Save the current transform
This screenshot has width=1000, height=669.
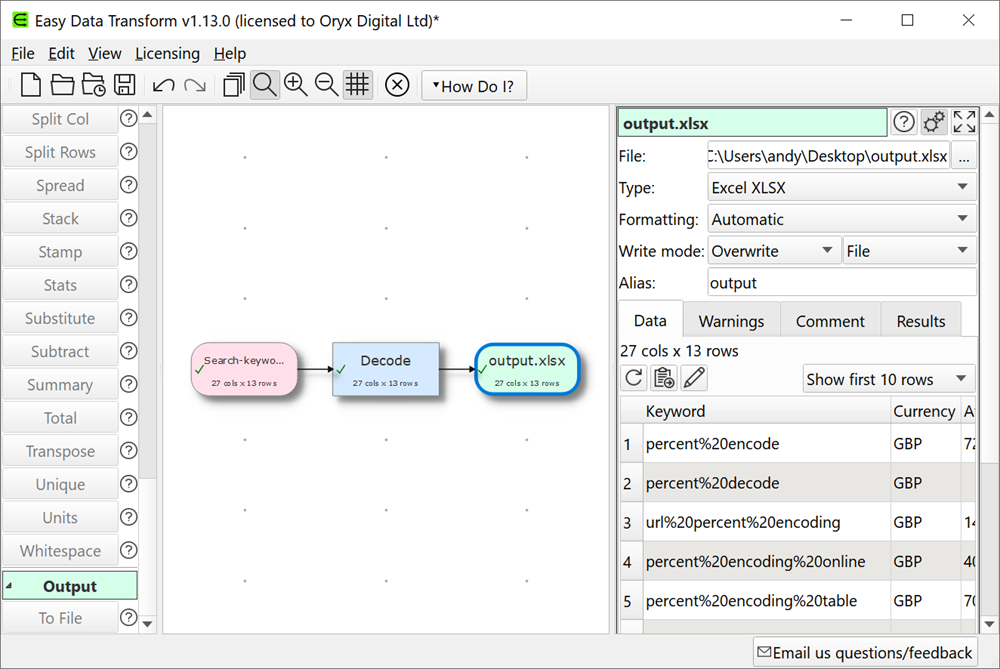124,84
